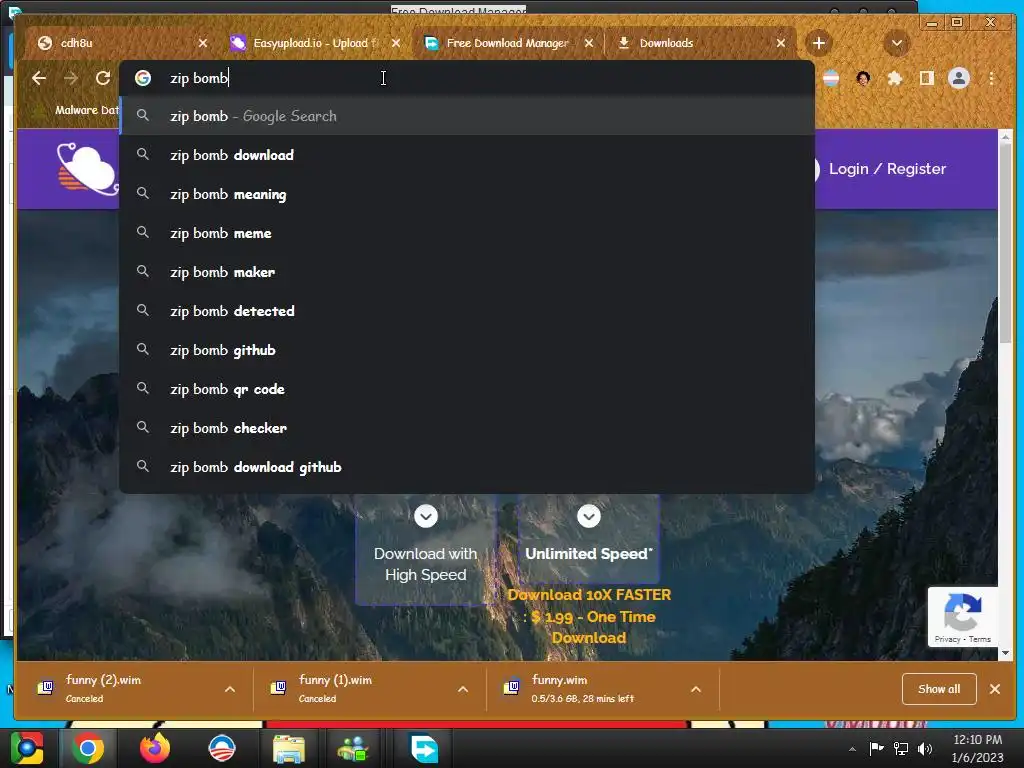This screenshot has height=768, width=1024.
Task: Open the two-people taskbar app icon
Action: pyautogui.click(x=353, y=748)
